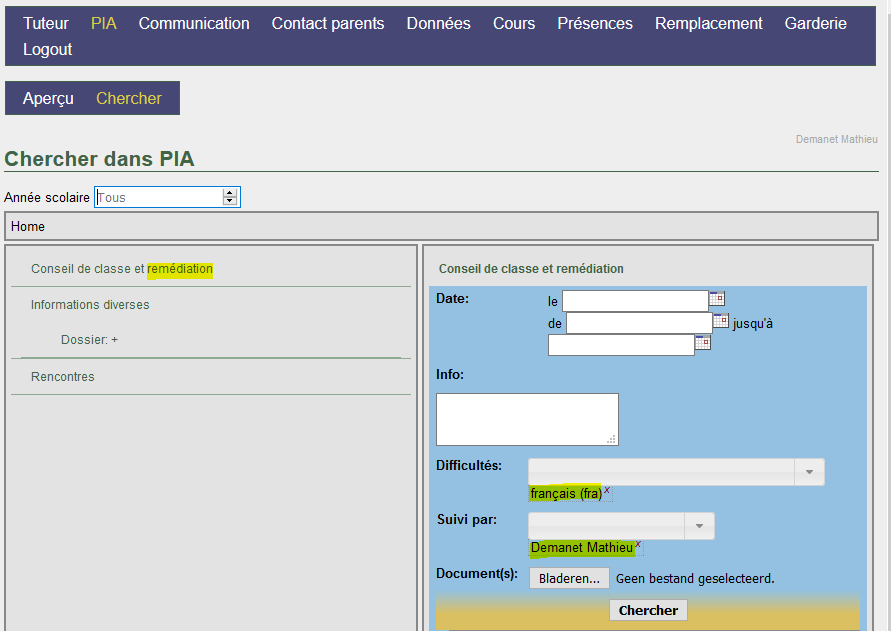Switch to the Aperçu tab
The width and height of the screenshot is (891, 631).
(48, 98)
